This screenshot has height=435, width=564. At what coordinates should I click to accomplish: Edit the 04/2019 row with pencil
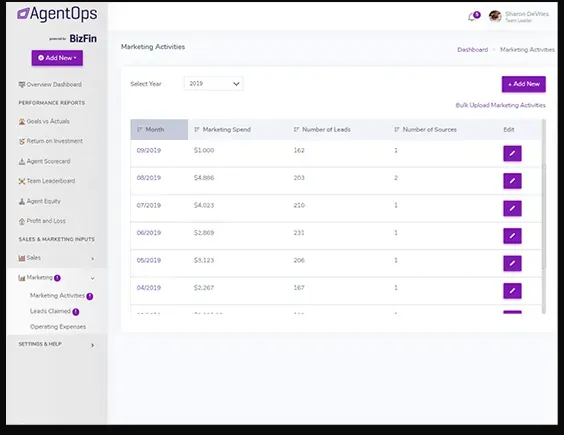512,291
